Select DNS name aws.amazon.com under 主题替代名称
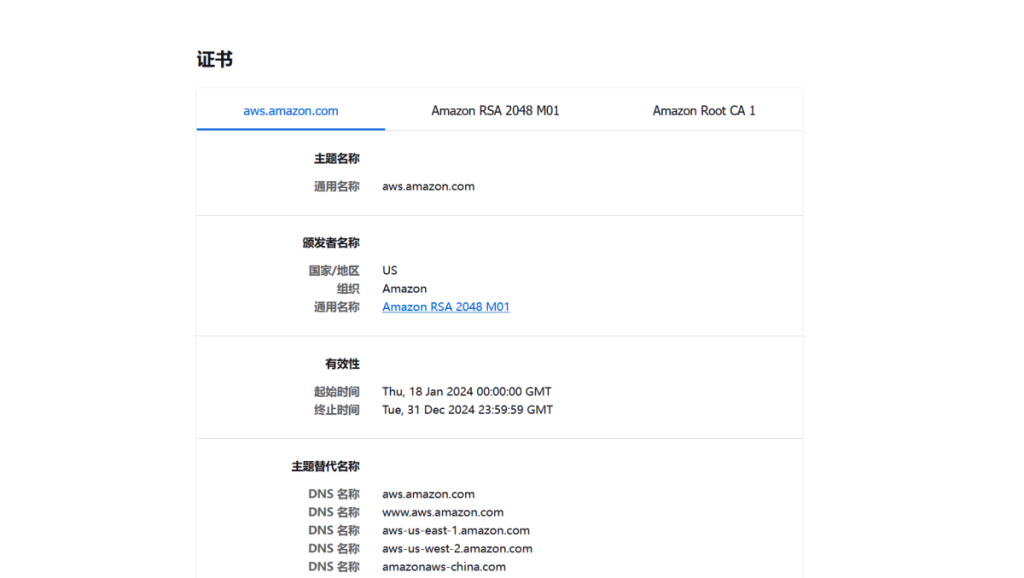This screenshot has width=1024, height=578. point(428,494)
